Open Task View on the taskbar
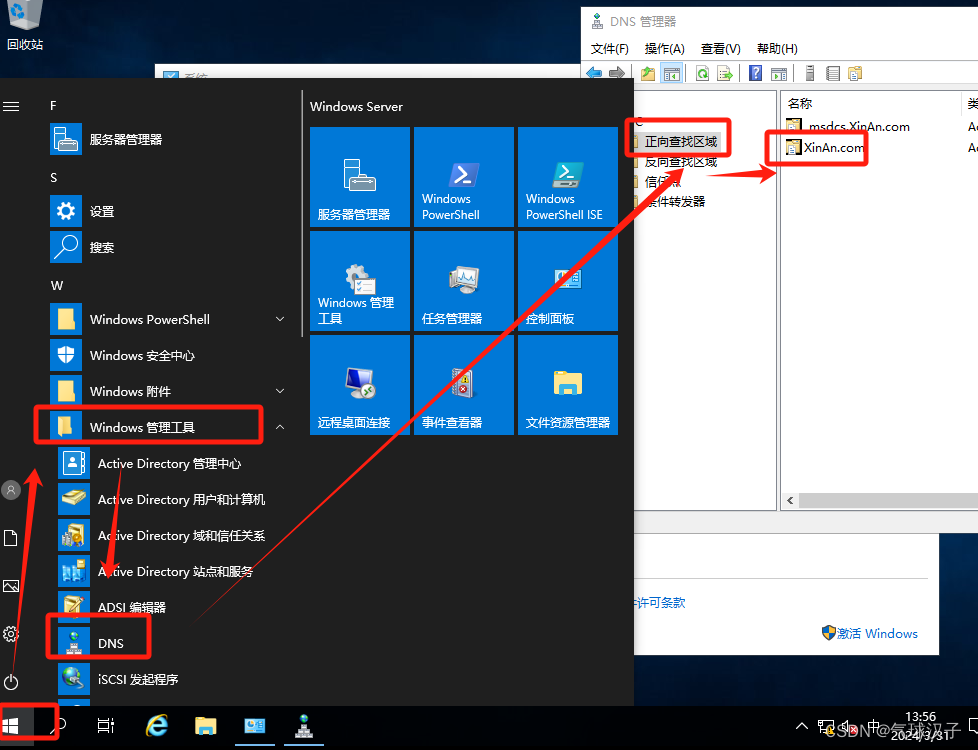This screenshot has height=750, width=978. tap(106, 726)
